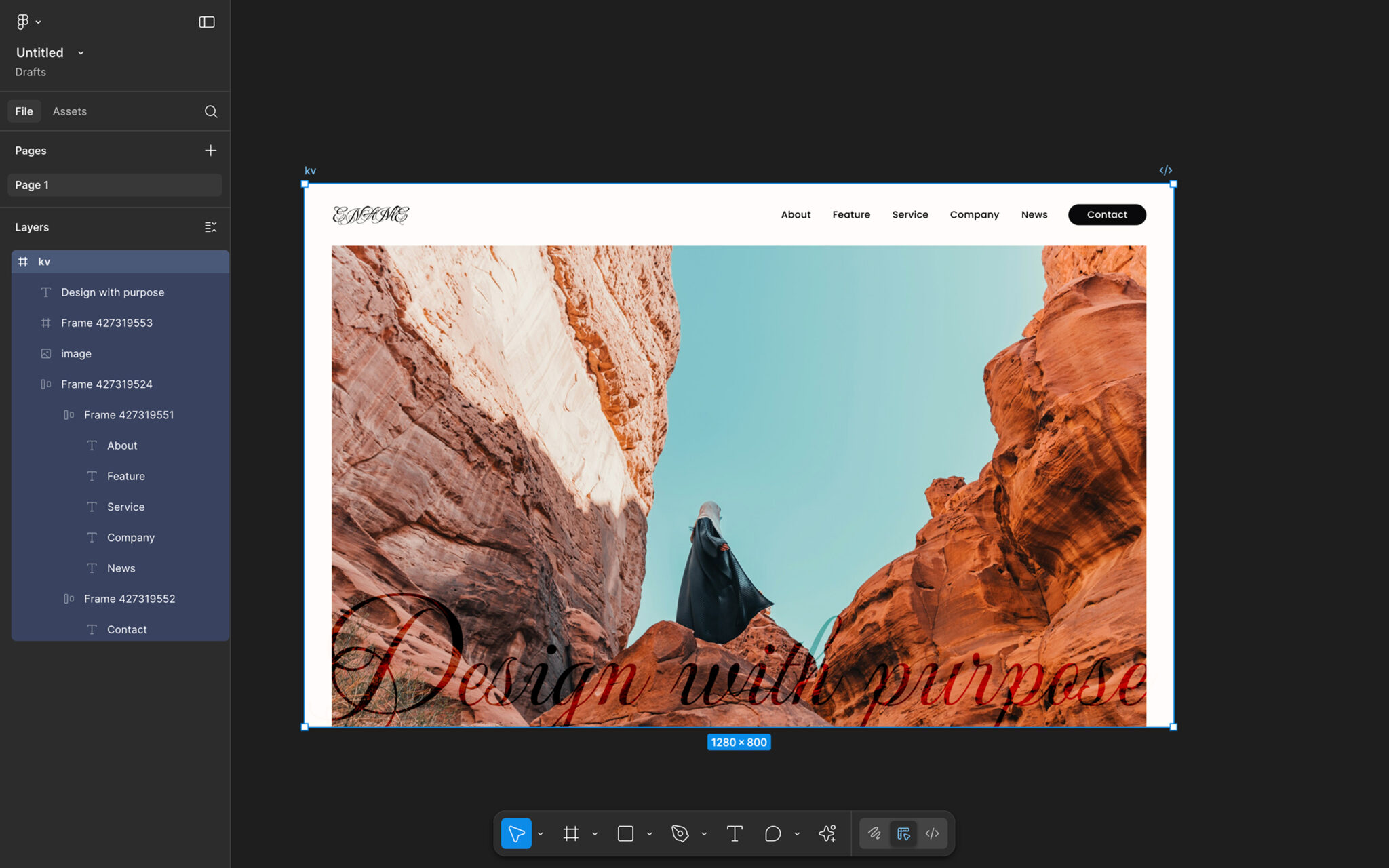
Task: Add a new page with plus button
Action: 211,151
